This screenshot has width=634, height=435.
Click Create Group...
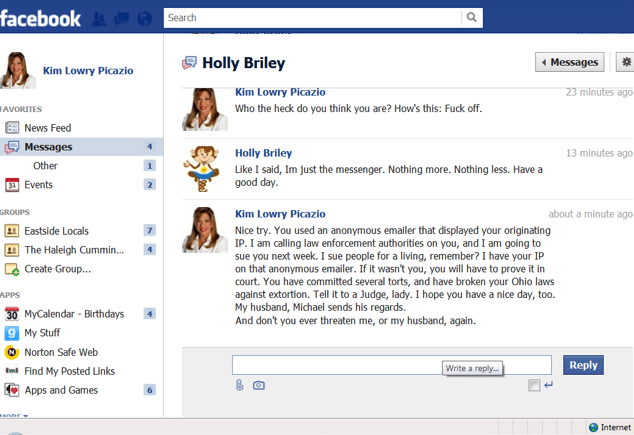[58, 269]
